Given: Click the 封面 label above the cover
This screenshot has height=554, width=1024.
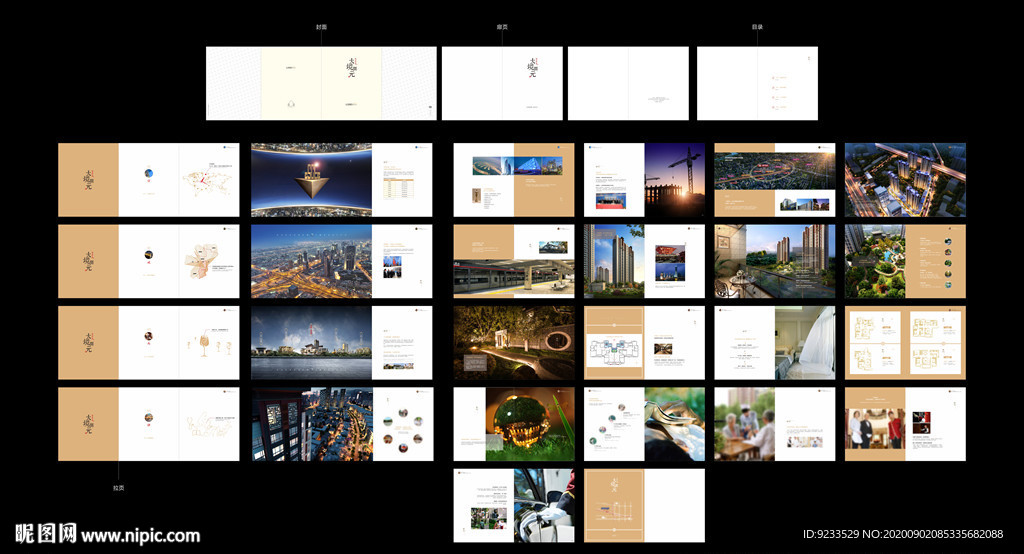Looking at the screenshot, I should pyautogui.click(x=321, y=27).
